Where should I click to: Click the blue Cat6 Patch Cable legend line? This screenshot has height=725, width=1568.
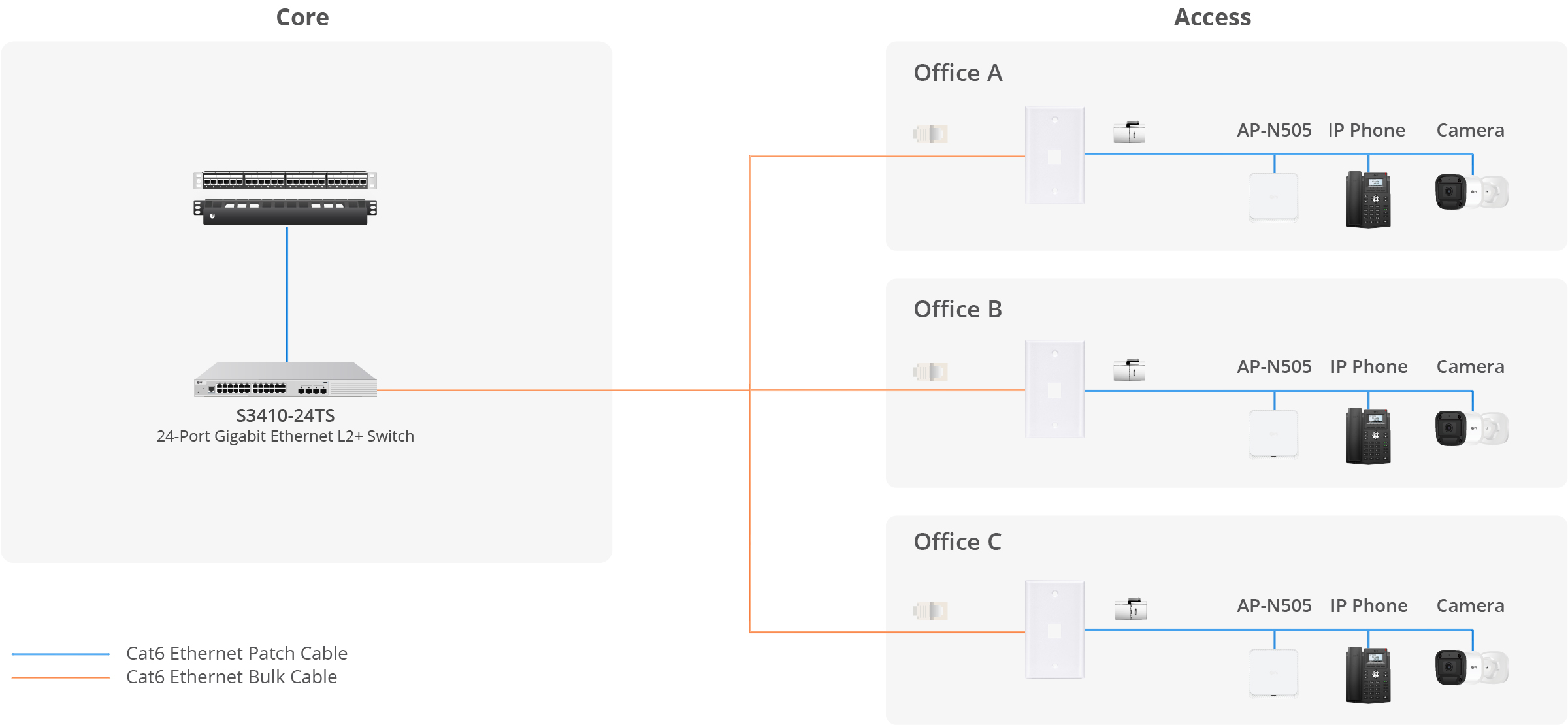pos(61,654)
